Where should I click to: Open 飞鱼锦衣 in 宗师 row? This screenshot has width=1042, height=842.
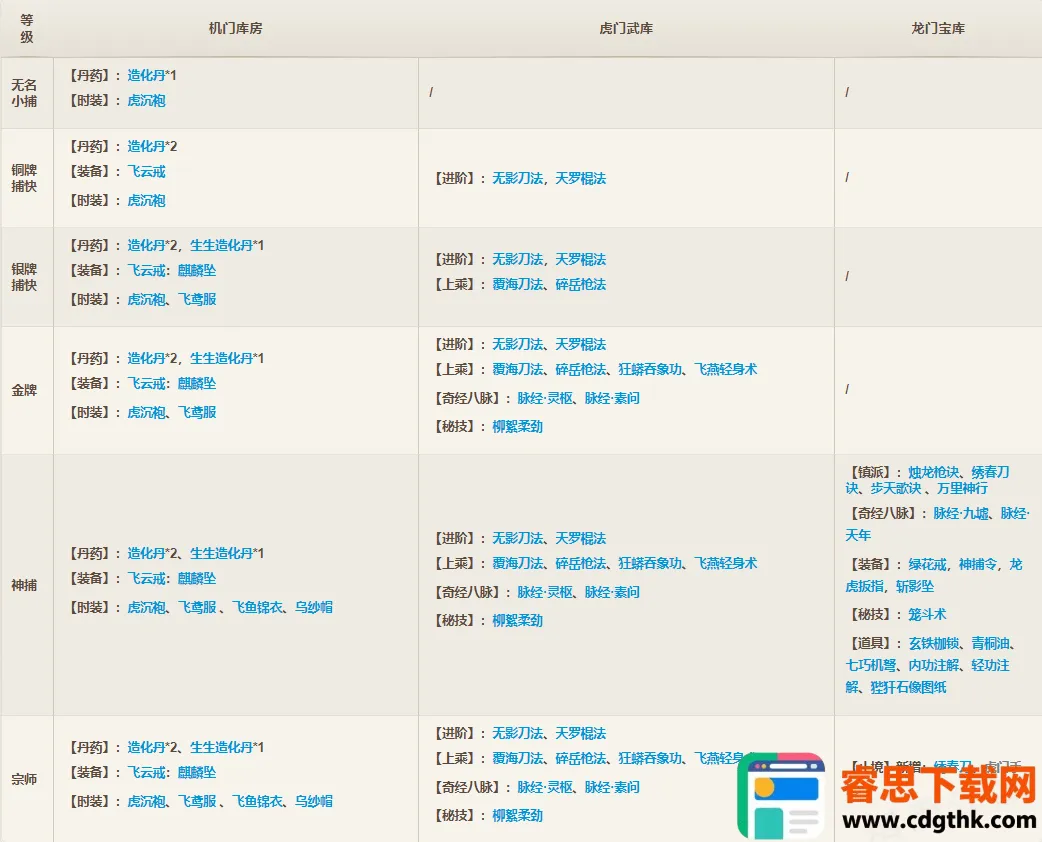point(257,801)
